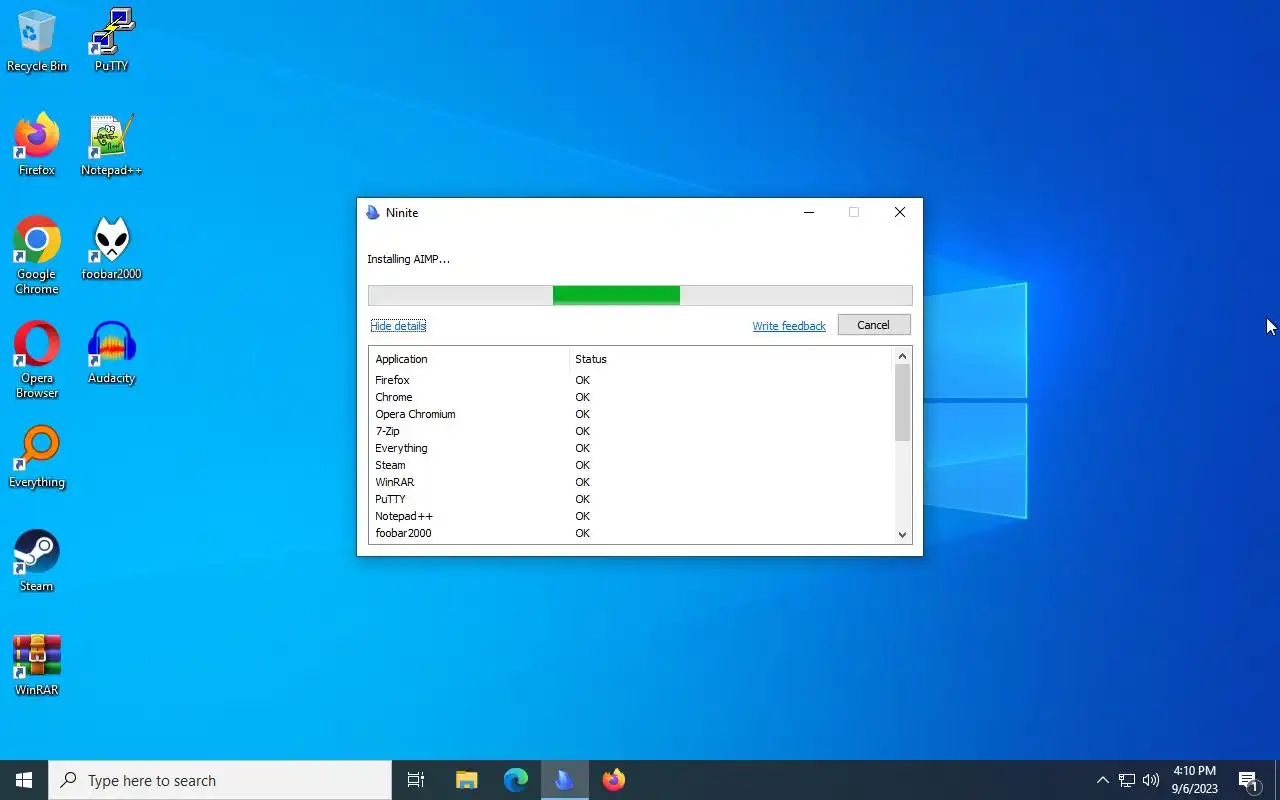Select the Audacity desktop shortcut
This screenshot has width=1280, height=800.
[111, 354]
